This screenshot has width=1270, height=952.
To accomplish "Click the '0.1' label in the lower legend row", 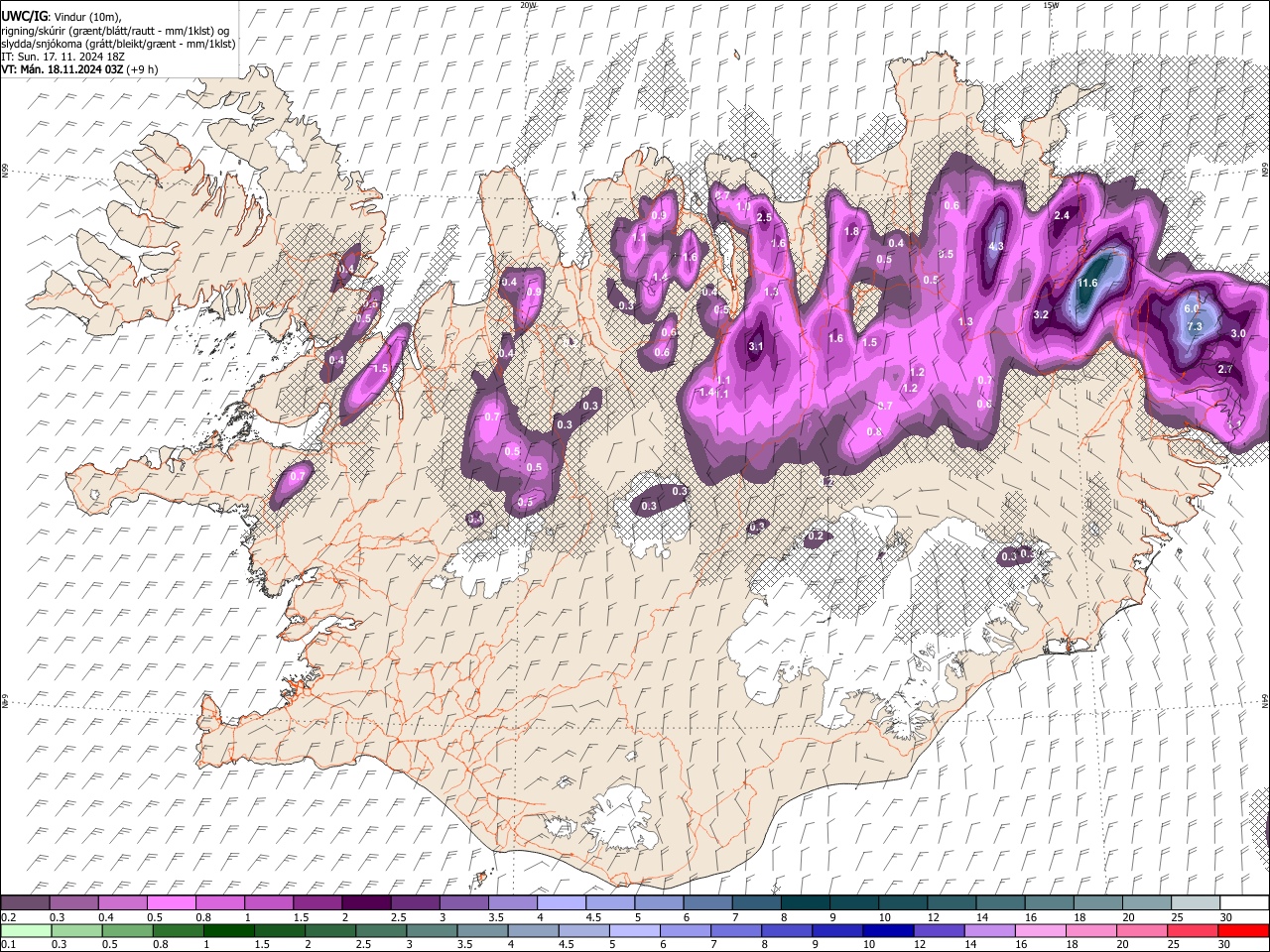I will [x=8, y=945].
